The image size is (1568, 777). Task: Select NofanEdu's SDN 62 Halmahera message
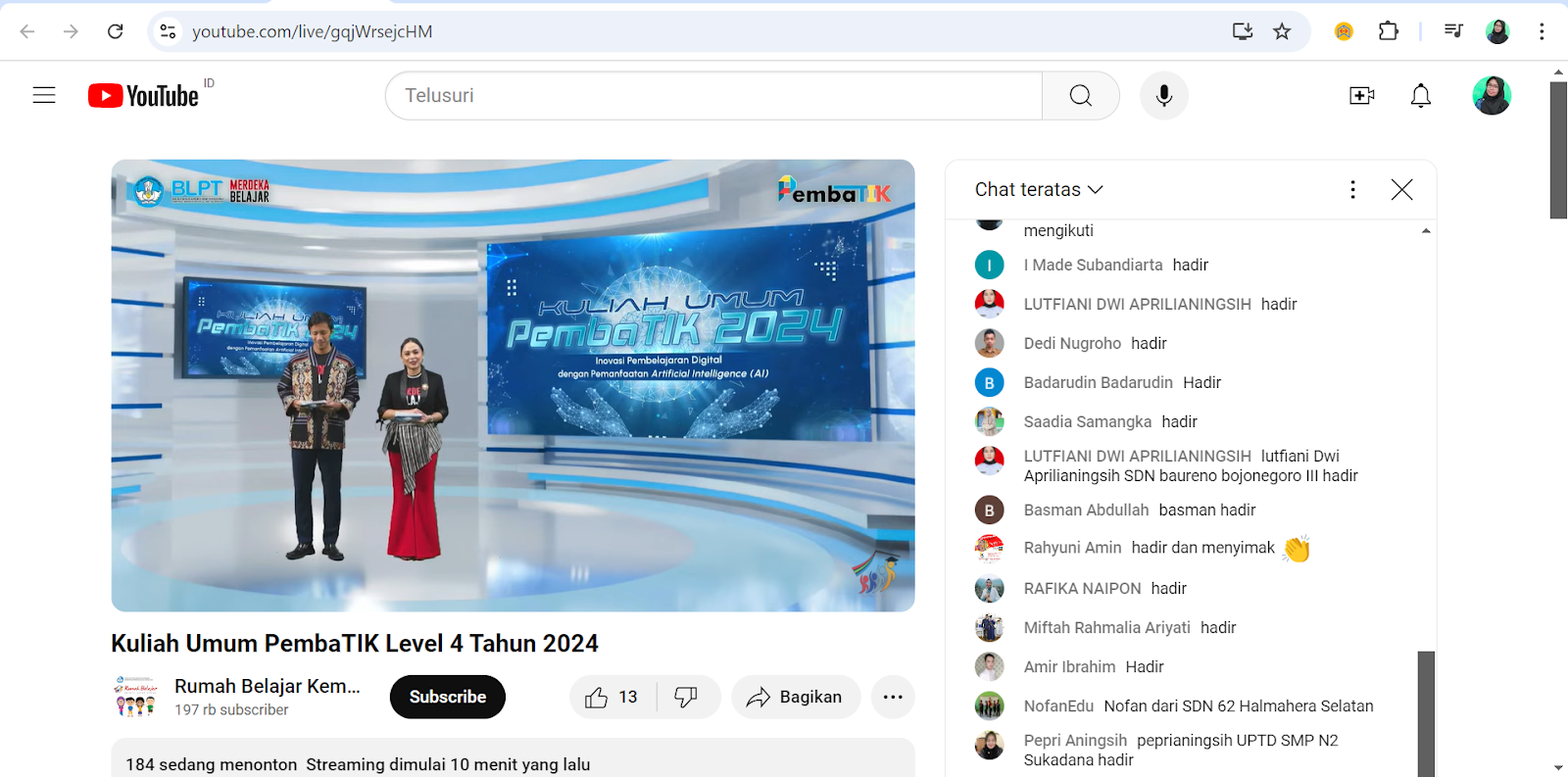pyautogui.click(x=1239, y=705)
